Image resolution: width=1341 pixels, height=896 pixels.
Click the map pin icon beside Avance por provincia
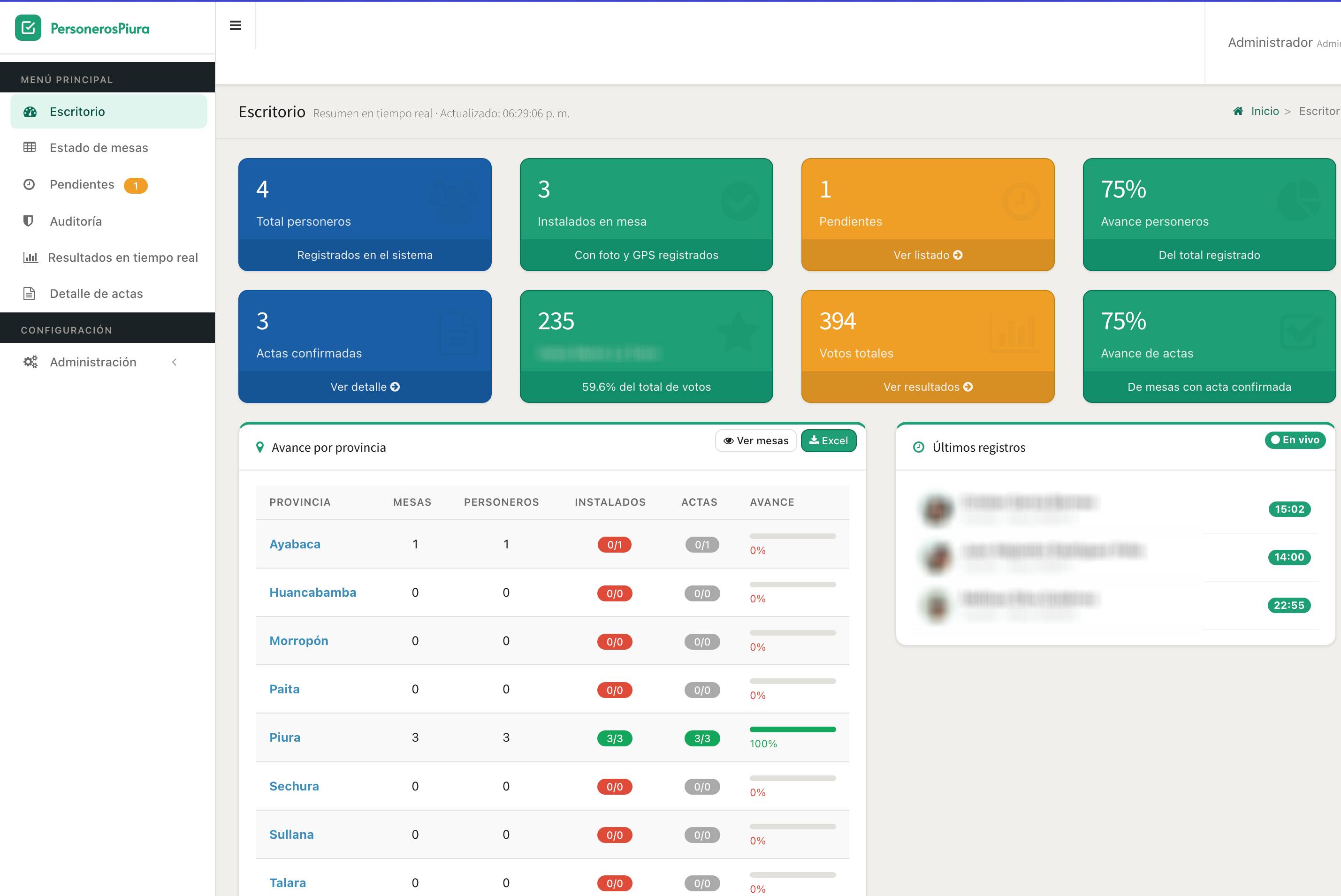[260, 448]
